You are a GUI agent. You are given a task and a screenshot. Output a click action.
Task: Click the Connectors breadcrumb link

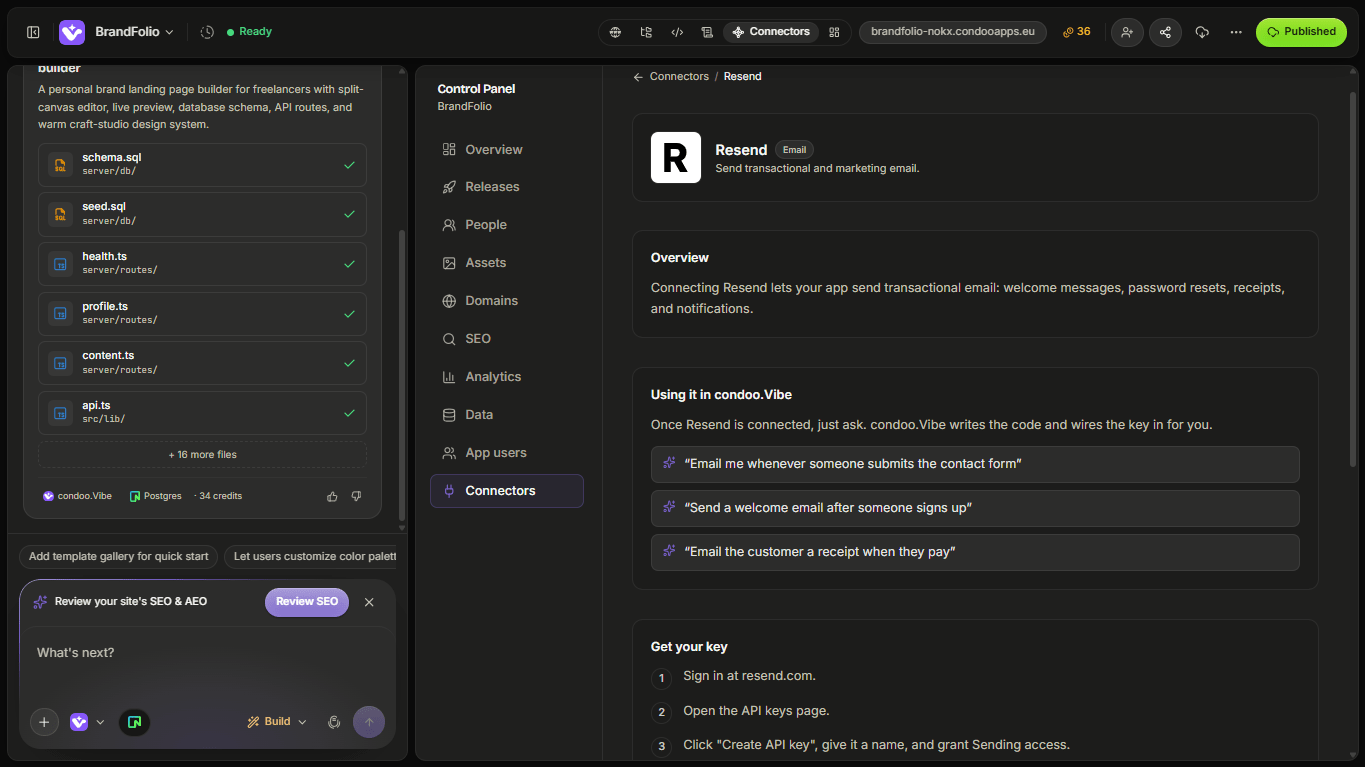[679, 77]
